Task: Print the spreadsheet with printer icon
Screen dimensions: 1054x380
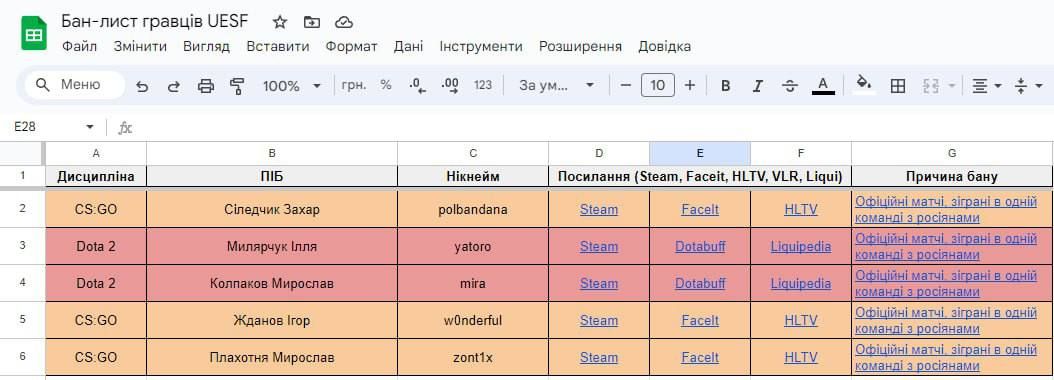Action: (206, 85)
